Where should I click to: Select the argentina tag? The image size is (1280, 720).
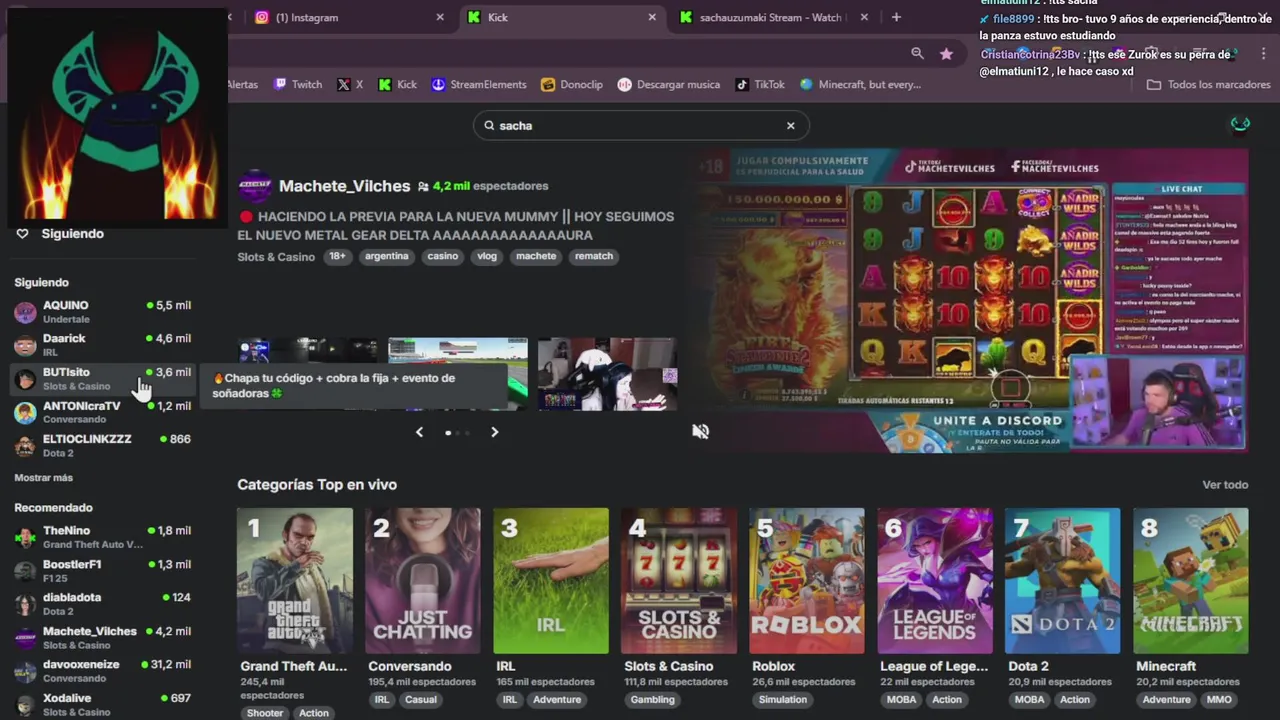click(386, 256)
